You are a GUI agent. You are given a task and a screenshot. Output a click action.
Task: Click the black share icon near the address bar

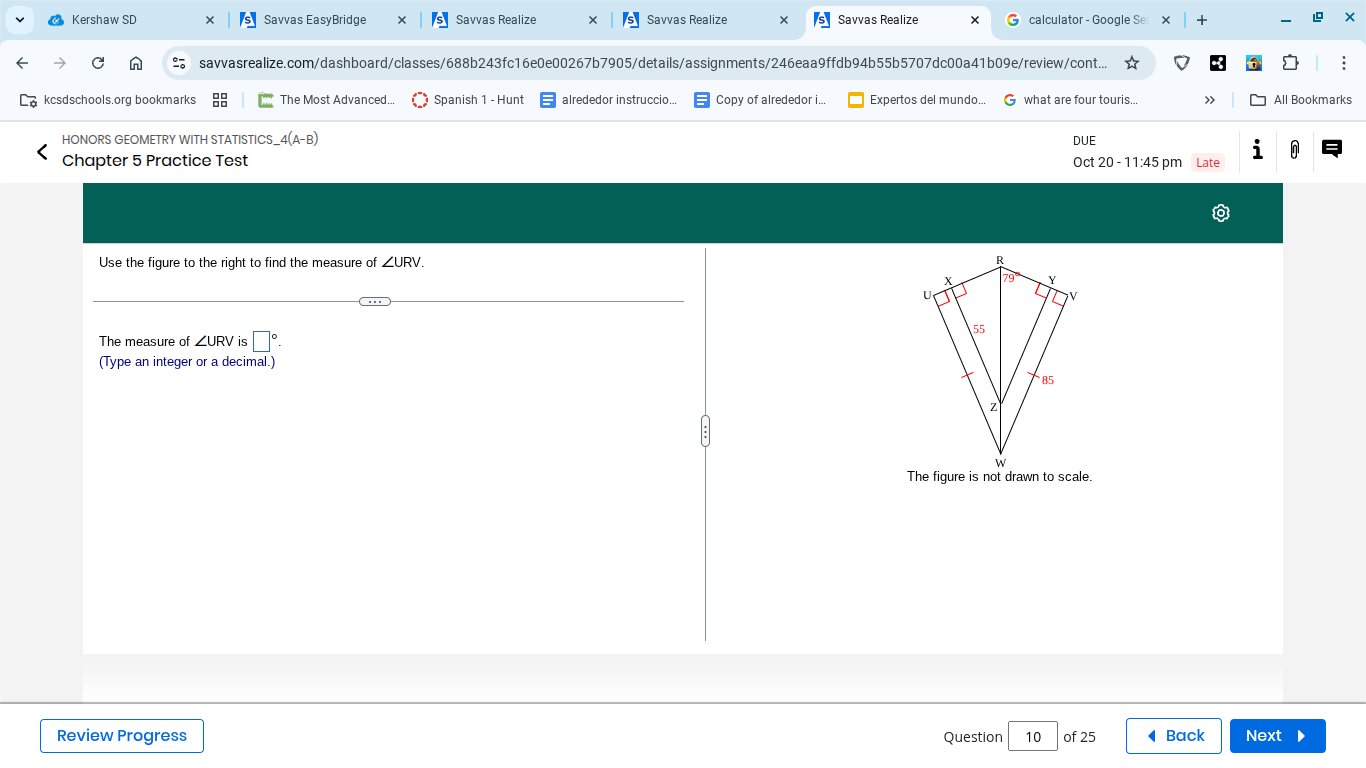coord(1218,62)
